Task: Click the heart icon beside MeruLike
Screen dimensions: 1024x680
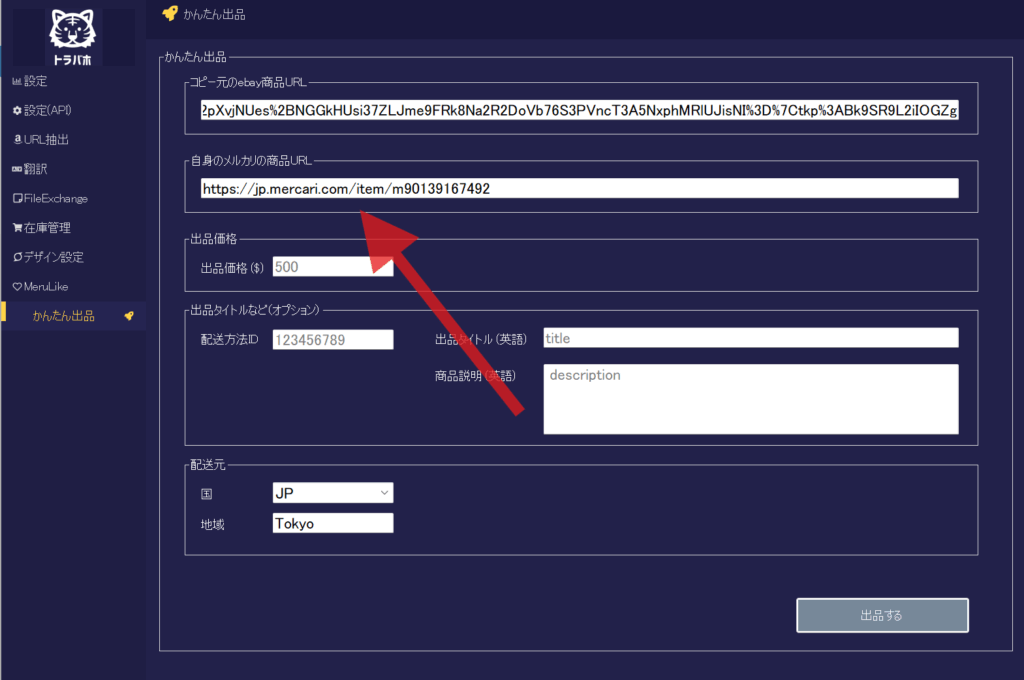Action: 16,287
